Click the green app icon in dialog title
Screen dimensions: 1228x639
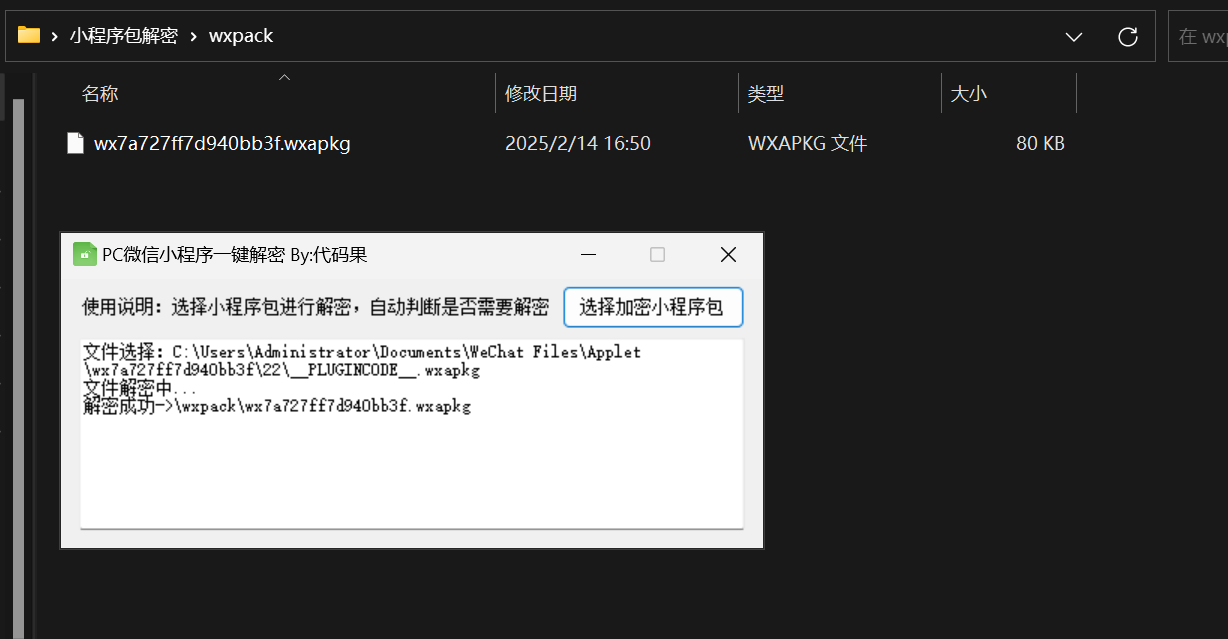pyautogui.click(x=85, y=254)
